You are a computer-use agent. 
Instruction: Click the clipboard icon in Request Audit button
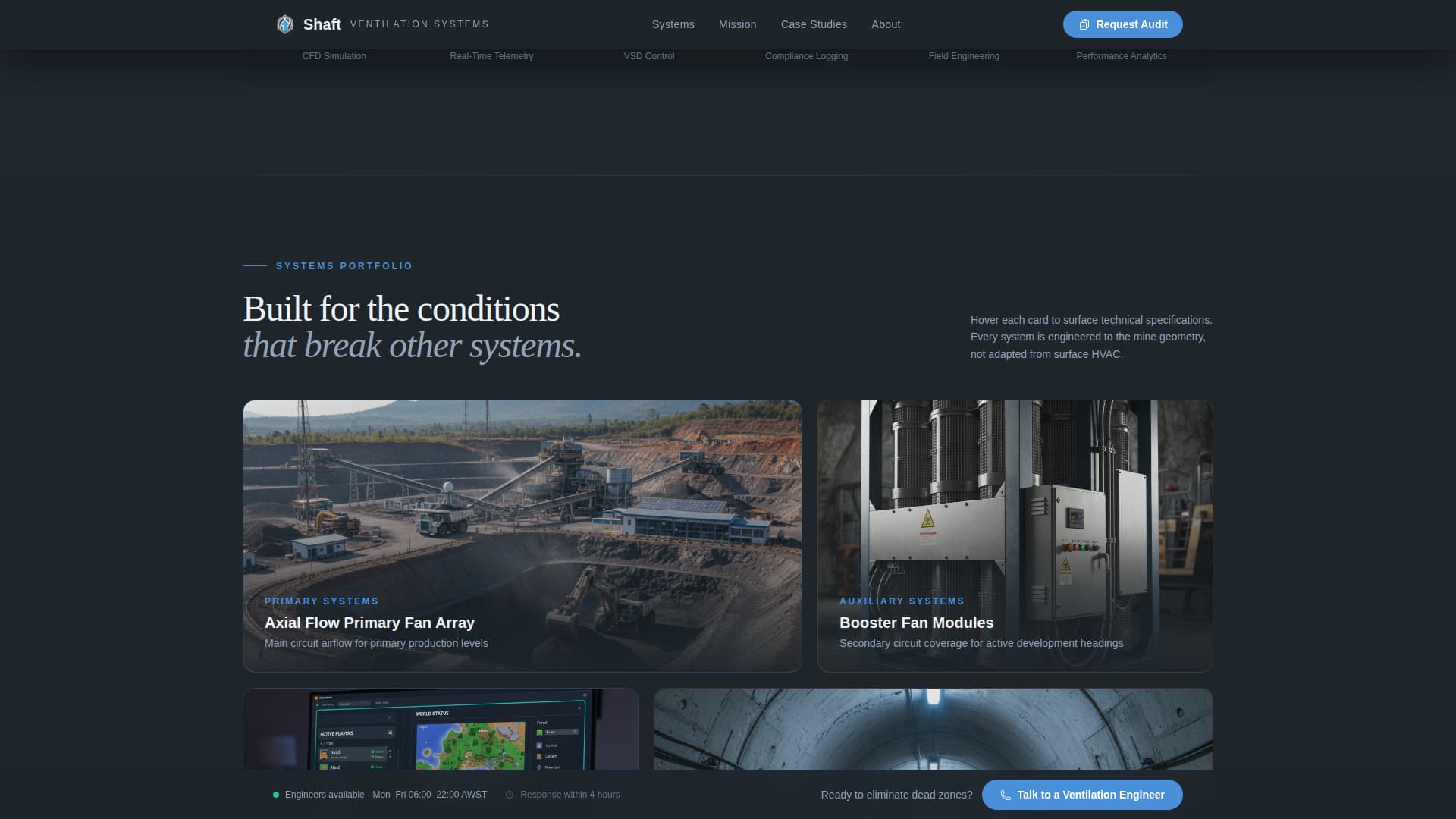click(1084, 24)
